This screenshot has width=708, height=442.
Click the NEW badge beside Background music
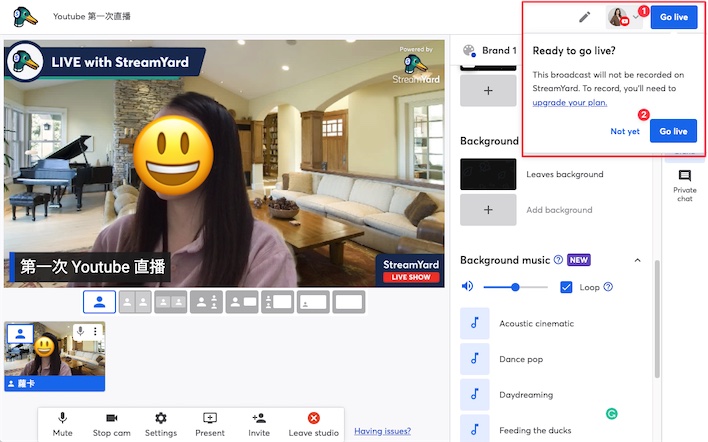(578, 260)
